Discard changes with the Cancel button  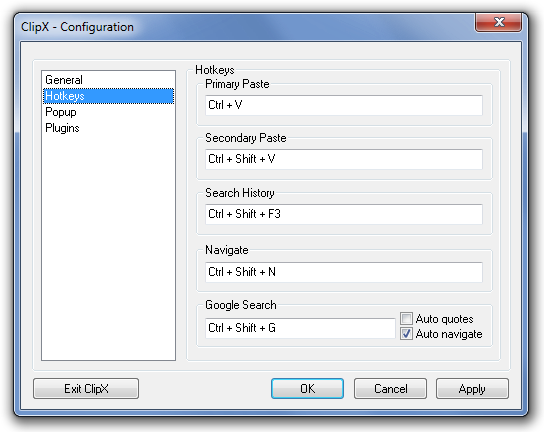(x=390, y=389)
